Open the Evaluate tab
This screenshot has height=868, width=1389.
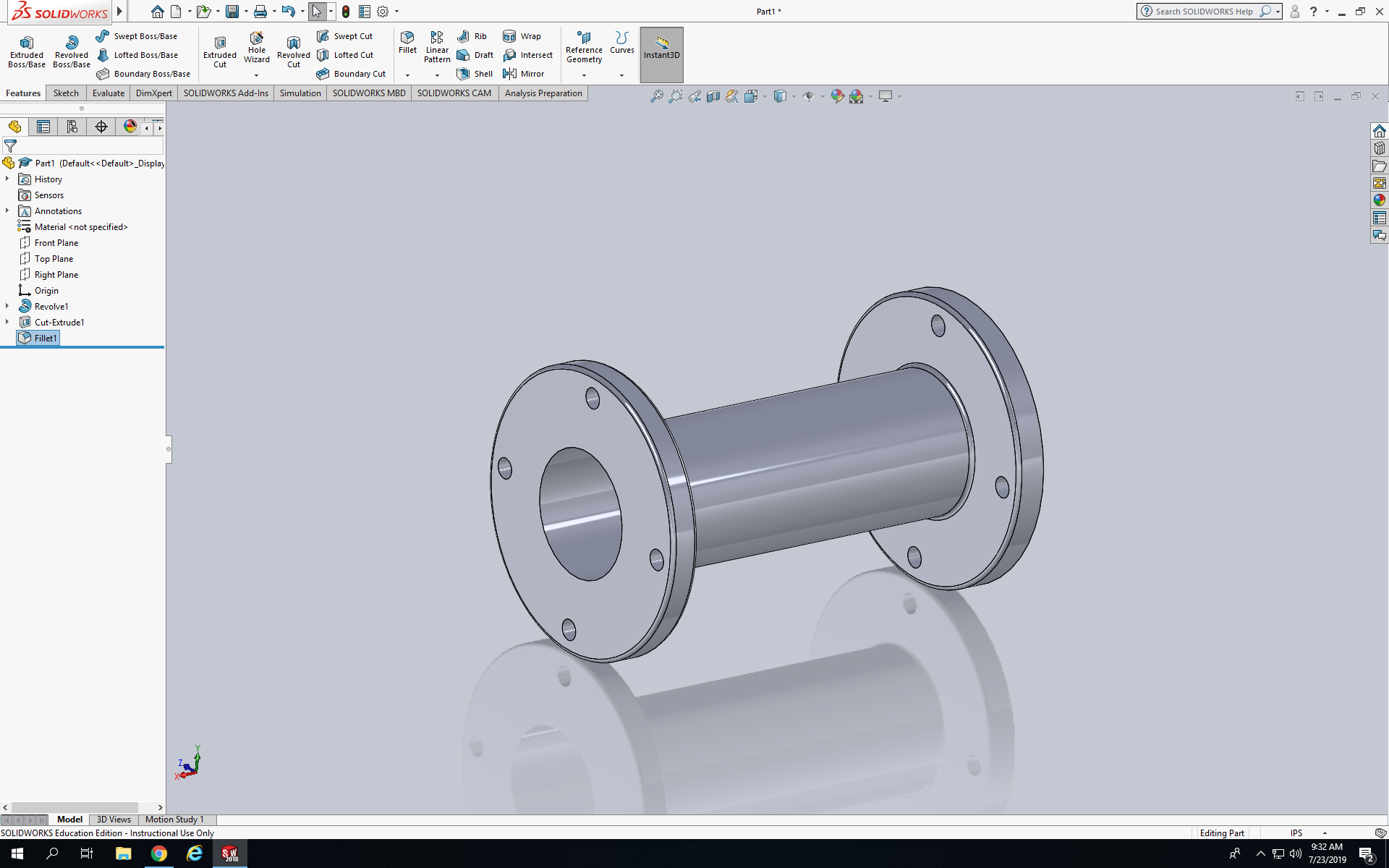tap(109, 93)
